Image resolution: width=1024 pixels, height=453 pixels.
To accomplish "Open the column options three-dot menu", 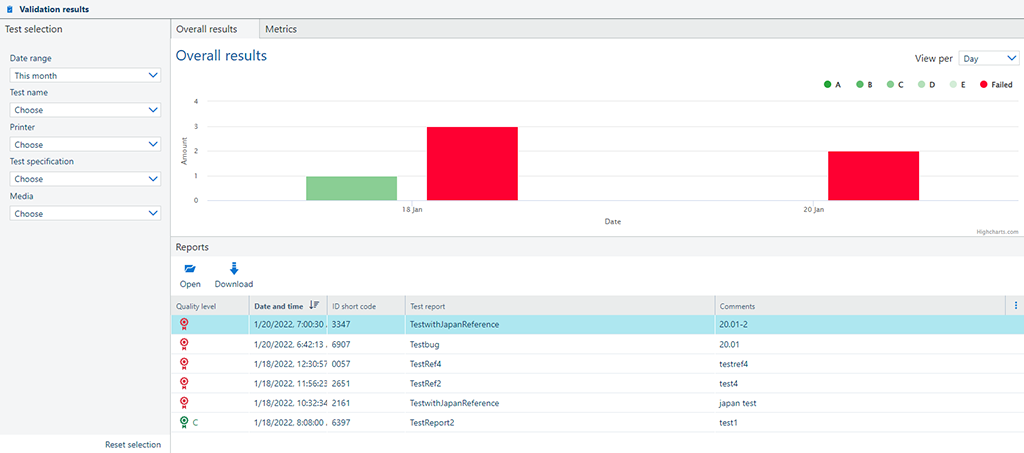I will point(1016,306).
